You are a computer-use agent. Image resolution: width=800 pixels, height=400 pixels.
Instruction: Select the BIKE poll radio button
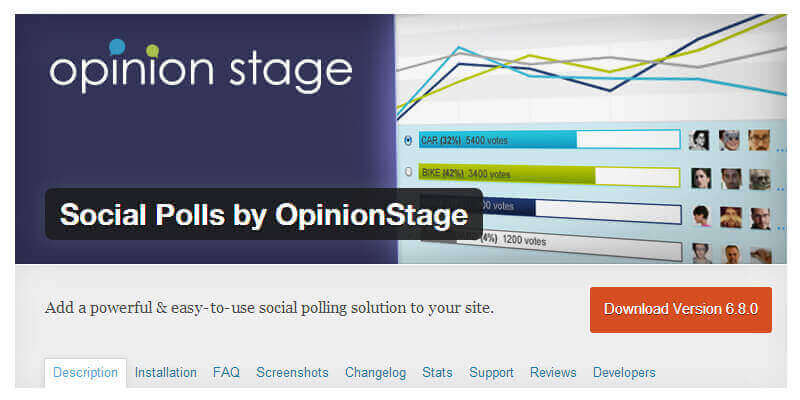408,173
